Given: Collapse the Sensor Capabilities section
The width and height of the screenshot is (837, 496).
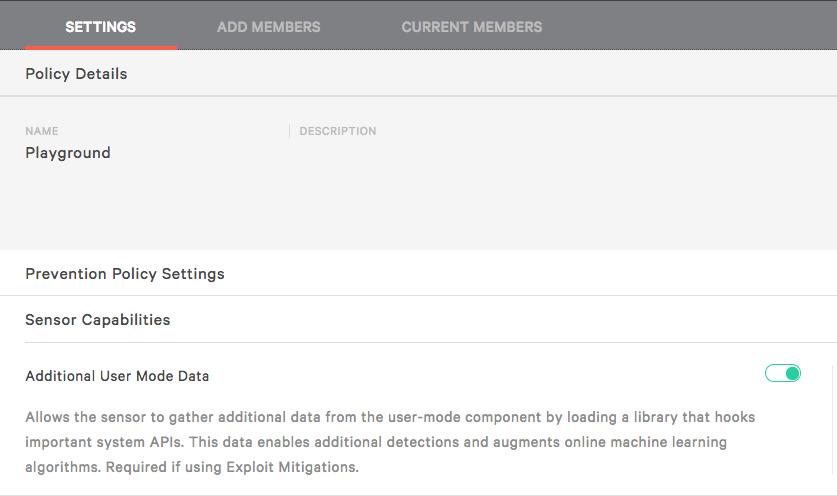Looking at the screenshot, I should [x=98, y=320].
